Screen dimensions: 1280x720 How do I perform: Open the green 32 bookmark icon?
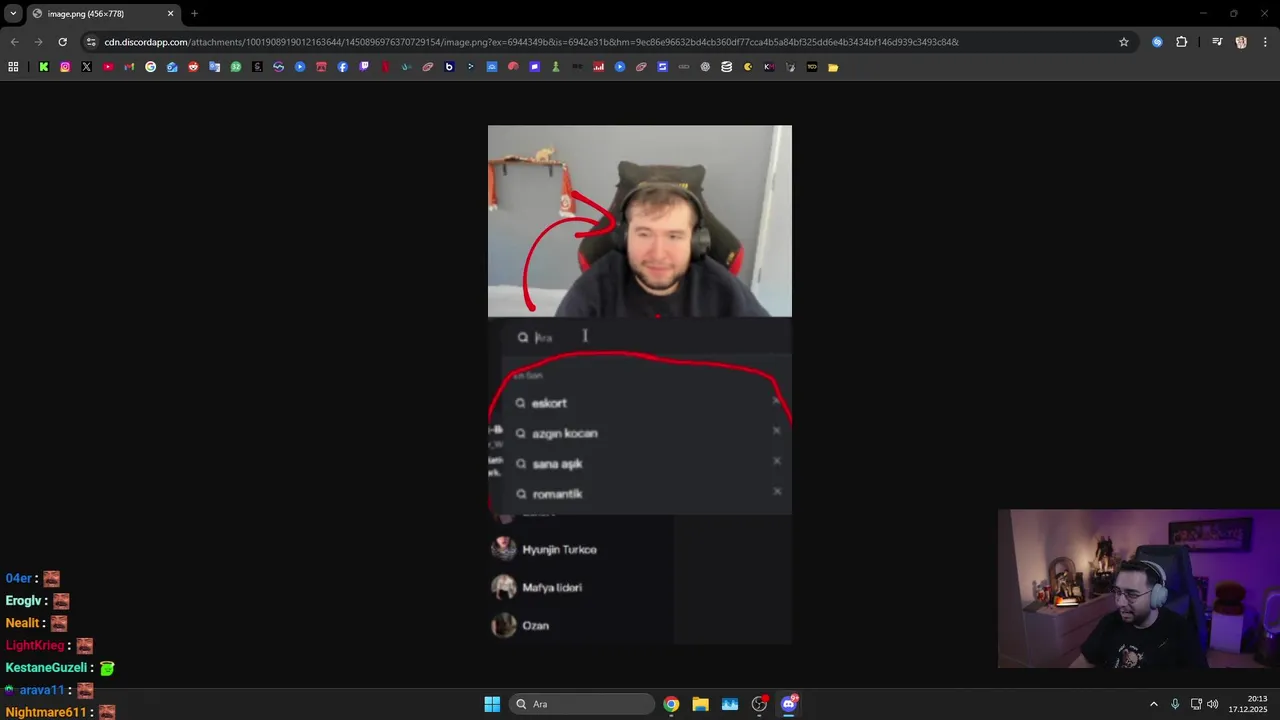[x=236, y=67]
